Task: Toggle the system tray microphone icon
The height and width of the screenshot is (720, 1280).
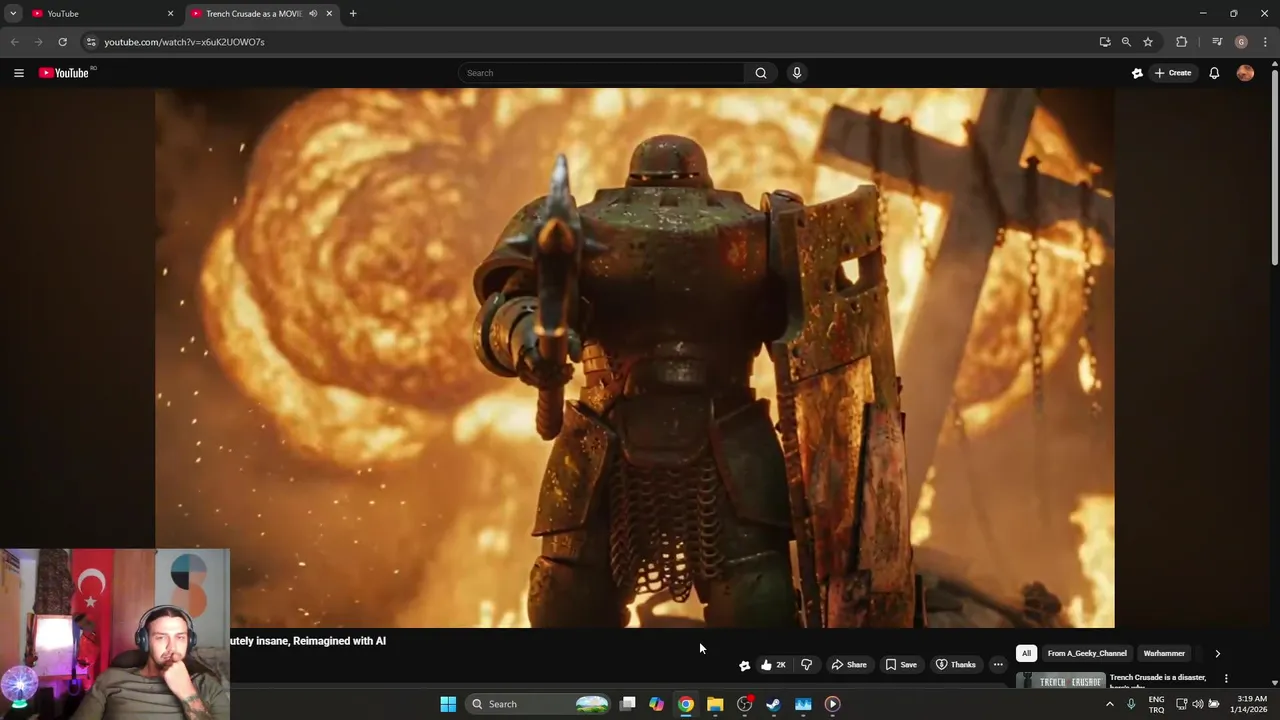Action: pyautogui.click(x=1131, y=704)
